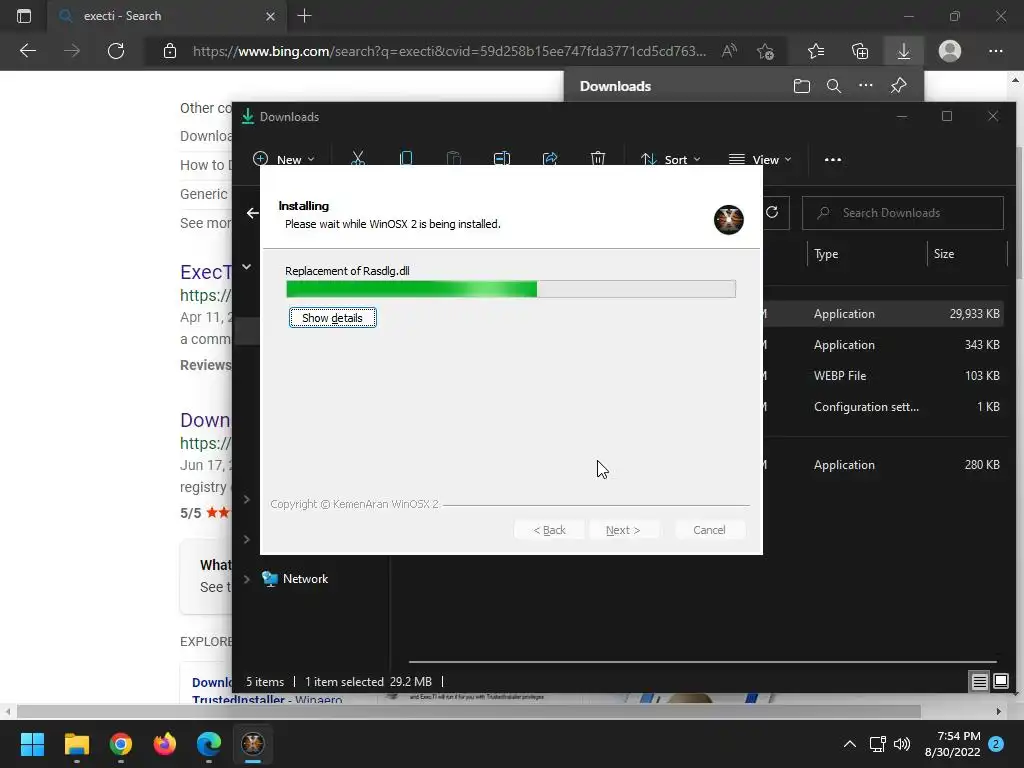Click the Cut scissors icon in Explorer toolbar
This screenshot has height=768, width=1024.
pyautogui.click(x=358, y=159)
